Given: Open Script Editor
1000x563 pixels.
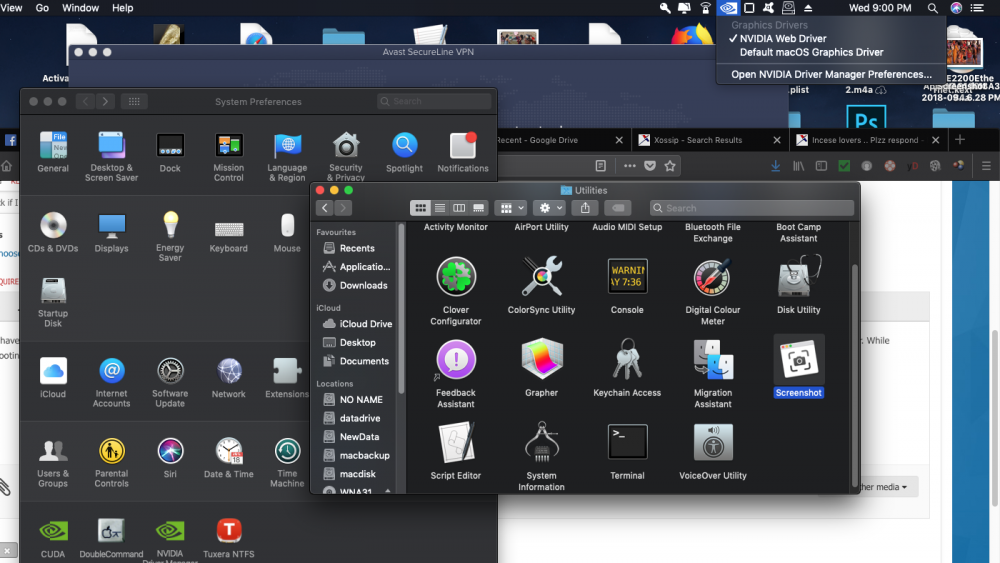Looking at the screenshot, I should pos(455,442).
